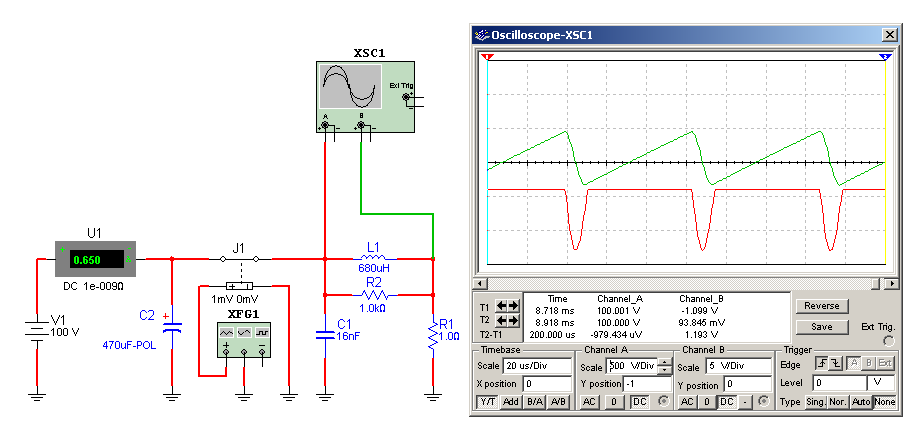Click the Reverse button
Viewport: 924px width, 446px height.
click(x=823, y=305)
